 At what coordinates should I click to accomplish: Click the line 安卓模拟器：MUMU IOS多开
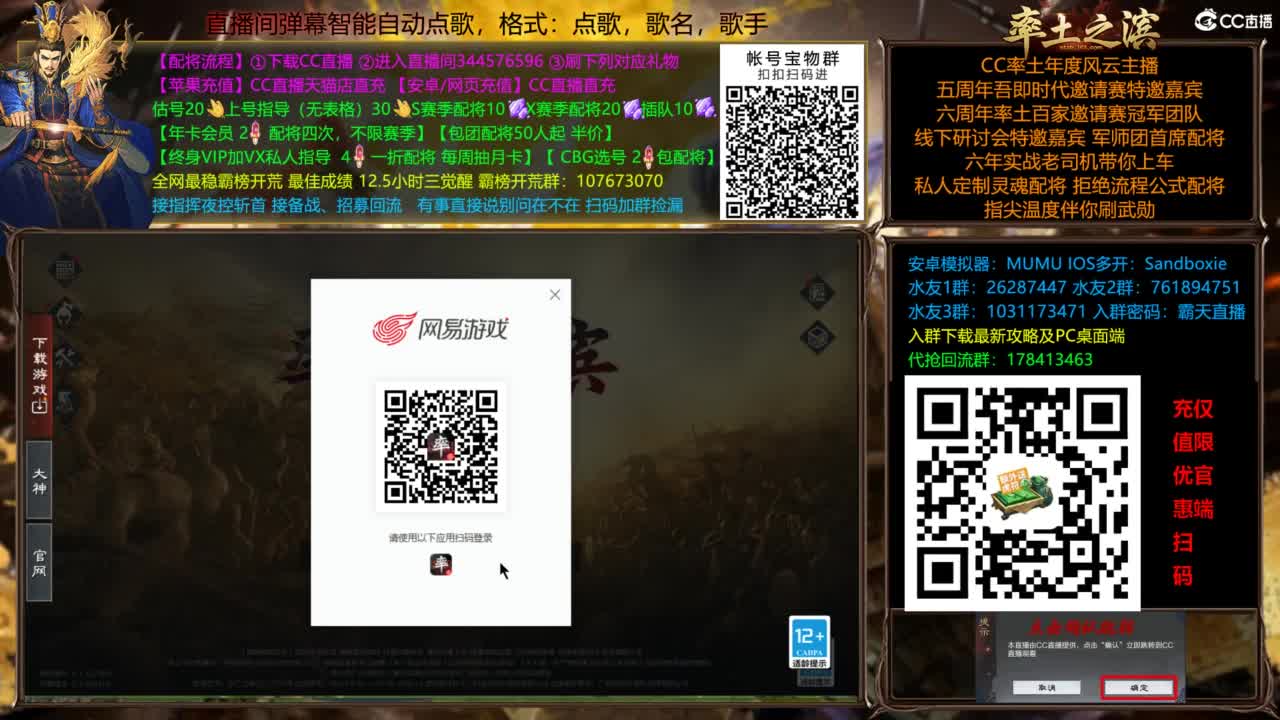(1067, 264)
